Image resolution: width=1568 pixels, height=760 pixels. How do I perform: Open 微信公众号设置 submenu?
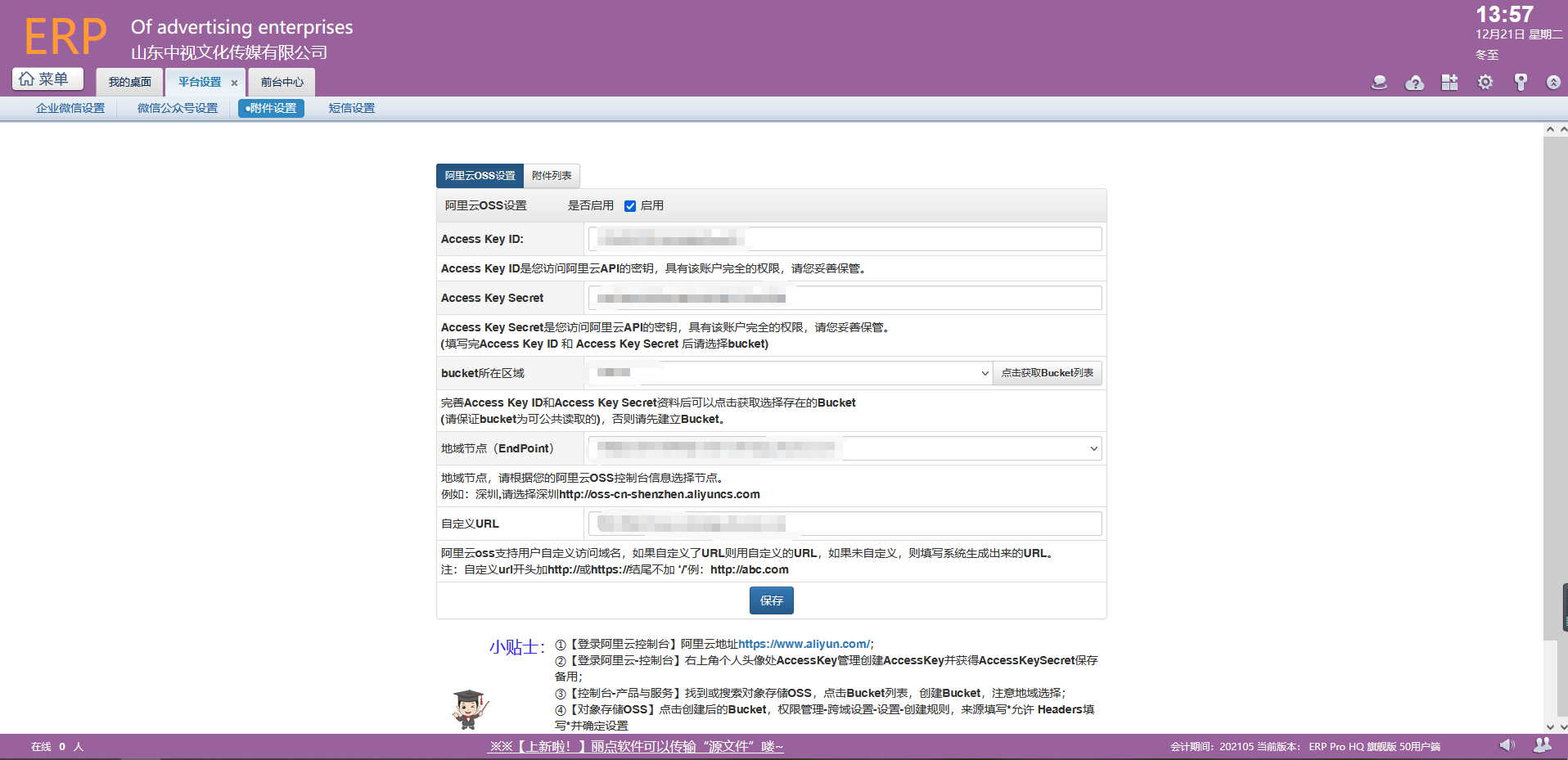click(178, 108)
